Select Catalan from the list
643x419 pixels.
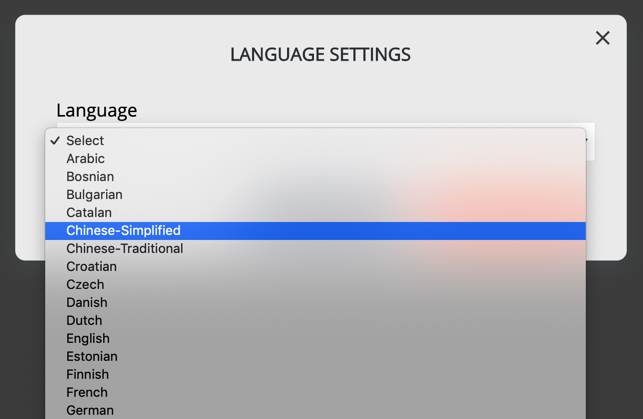[315, 213]
